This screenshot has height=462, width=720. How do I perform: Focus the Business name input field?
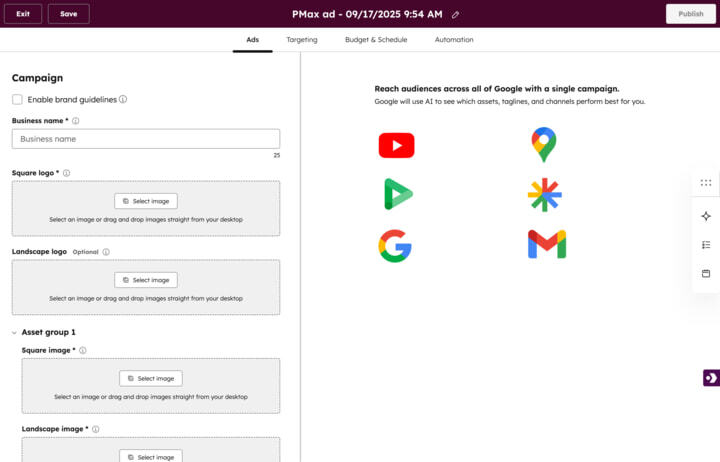point(146,139)
